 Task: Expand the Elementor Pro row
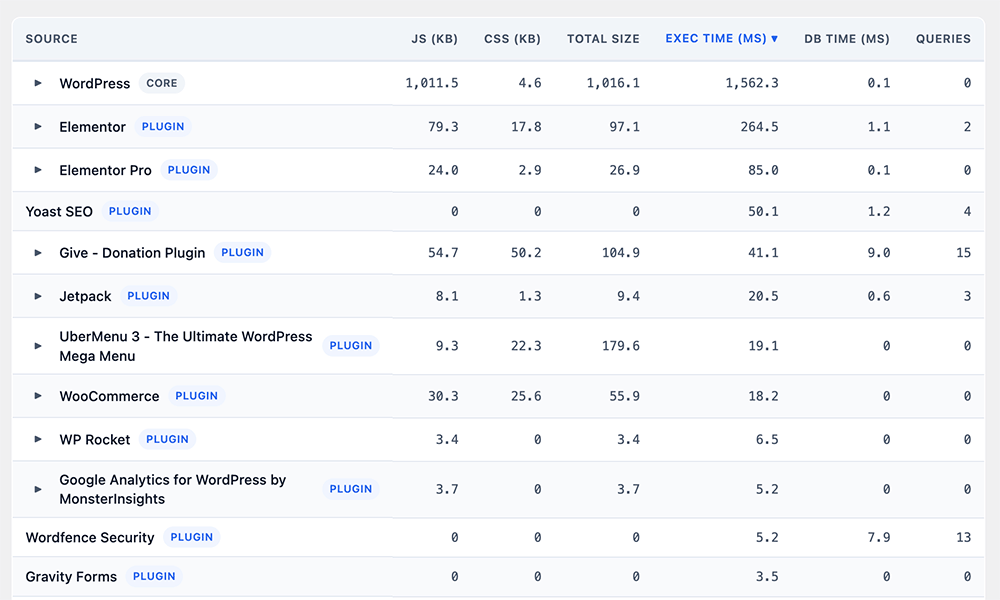point(38,170)
